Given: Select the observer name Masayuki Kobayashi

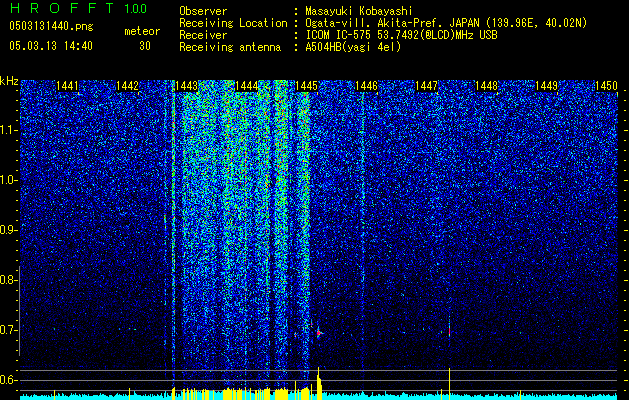Looking at the screenshot, I should coord(359,11).
